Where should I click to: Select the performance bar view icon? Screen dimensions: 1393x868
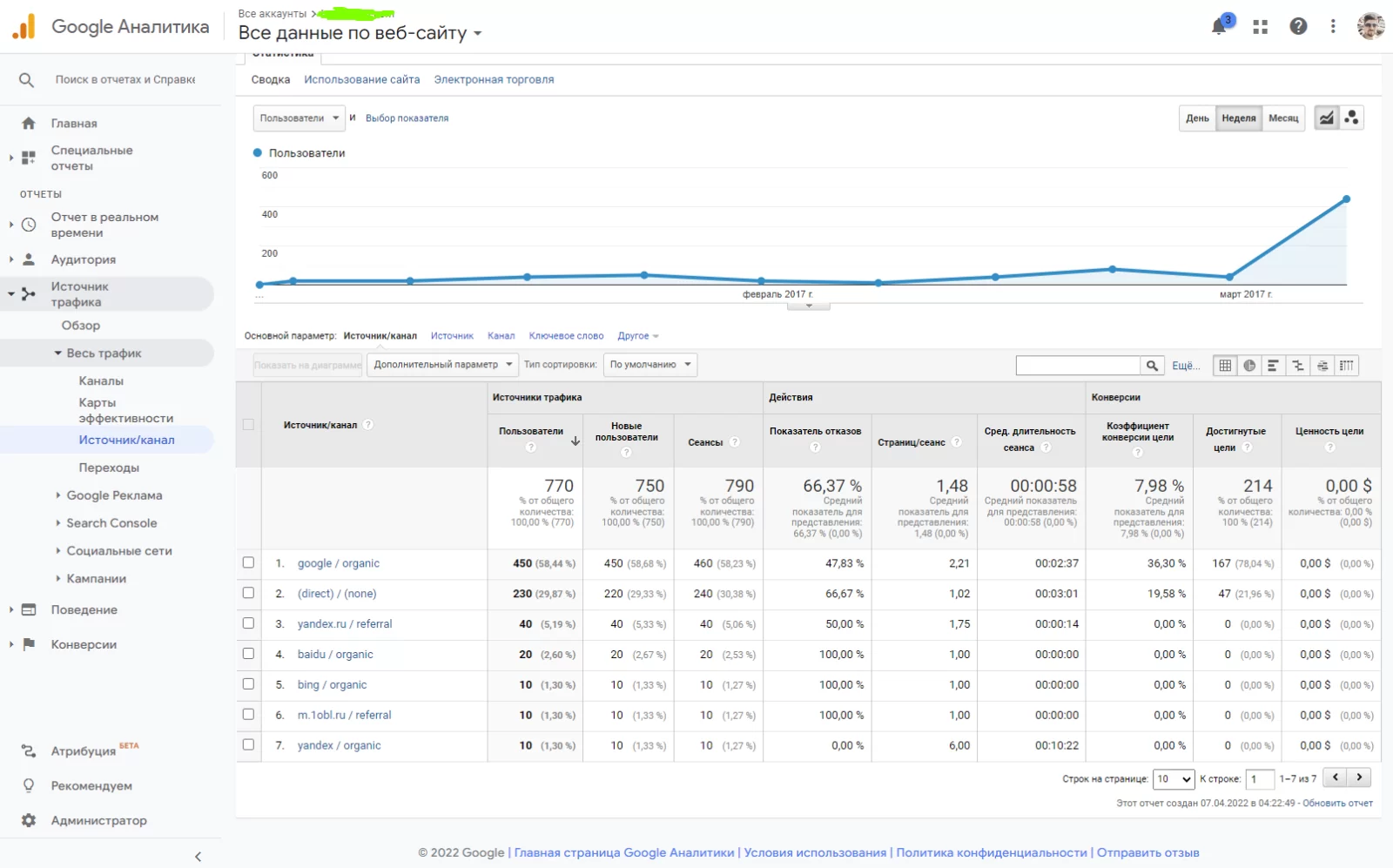[1273, 366]
